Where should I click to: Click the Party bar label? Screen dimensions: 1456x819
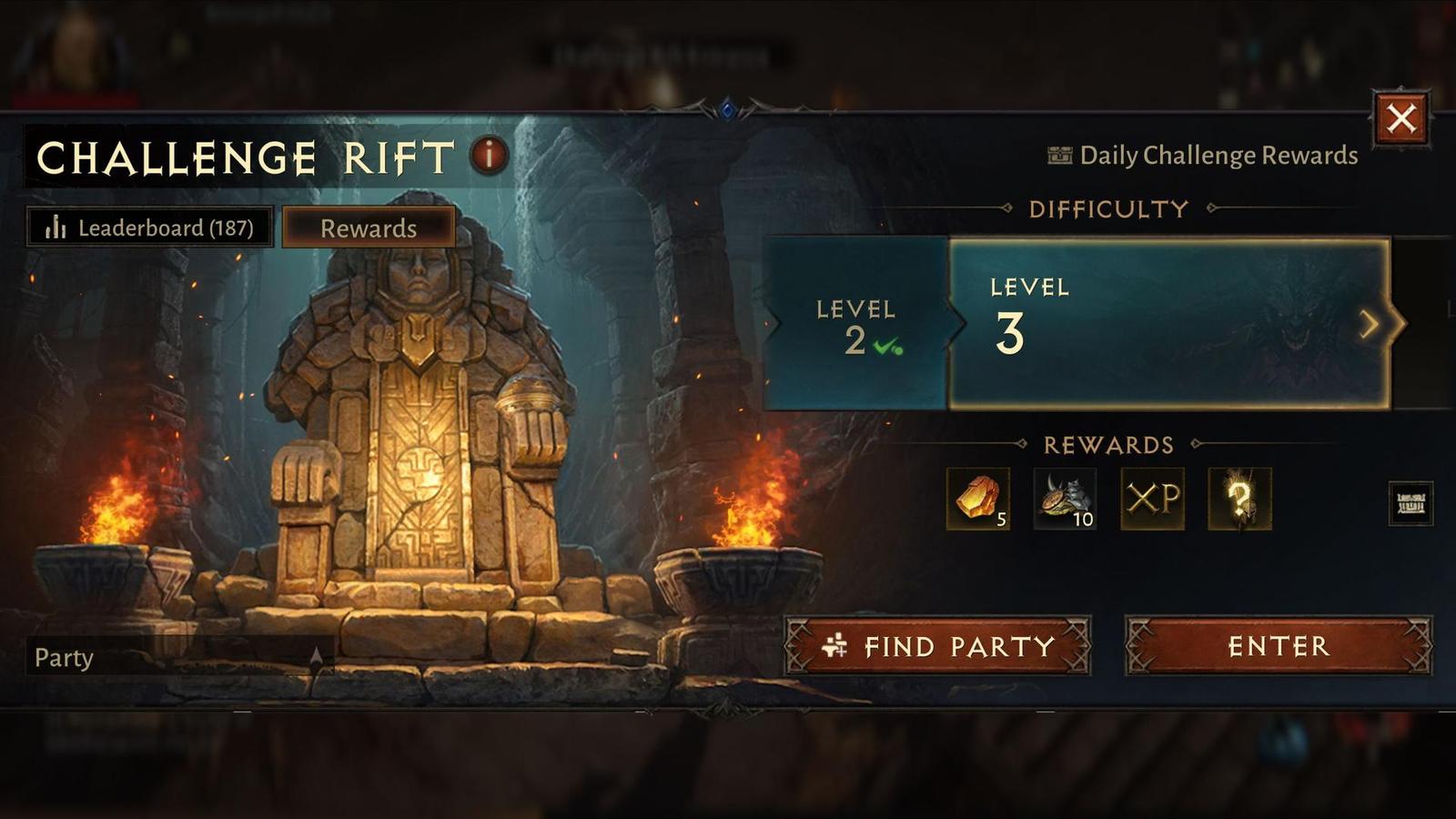tap(64, 657)
